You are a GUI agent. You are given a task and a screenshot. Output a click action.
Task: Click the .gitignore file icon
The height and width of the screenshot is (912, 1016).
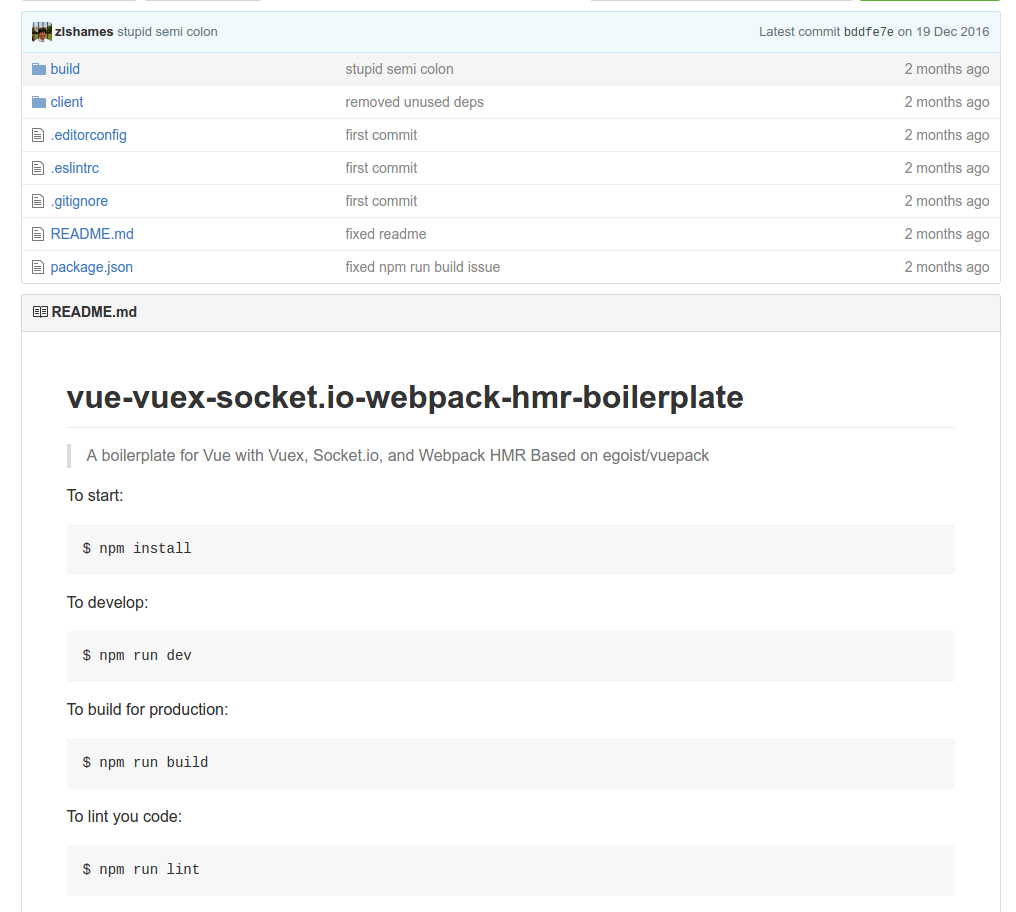pos(39,201)
